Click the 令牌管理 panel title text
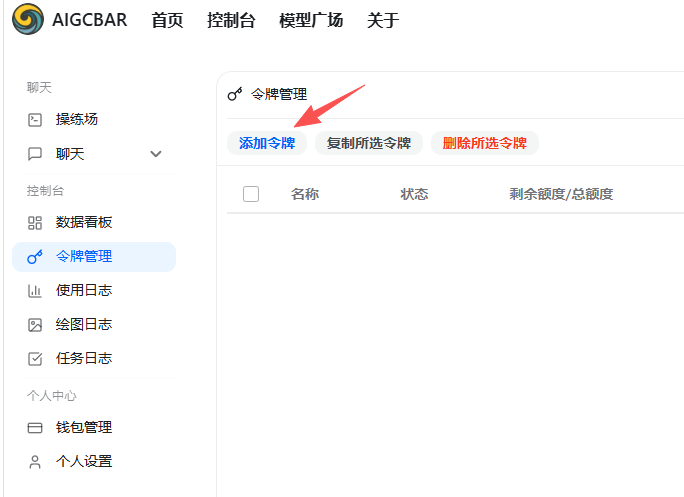Viewport: 684px width, 497px height. (279, 94)
